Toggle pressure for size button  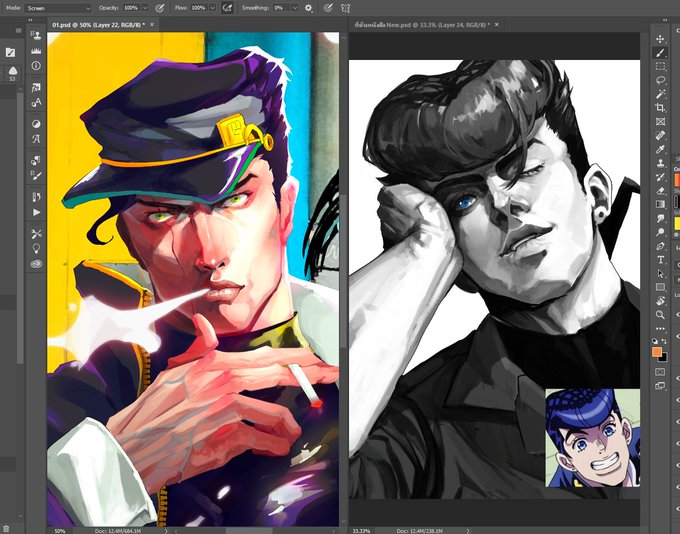click(x=328, y=8)
